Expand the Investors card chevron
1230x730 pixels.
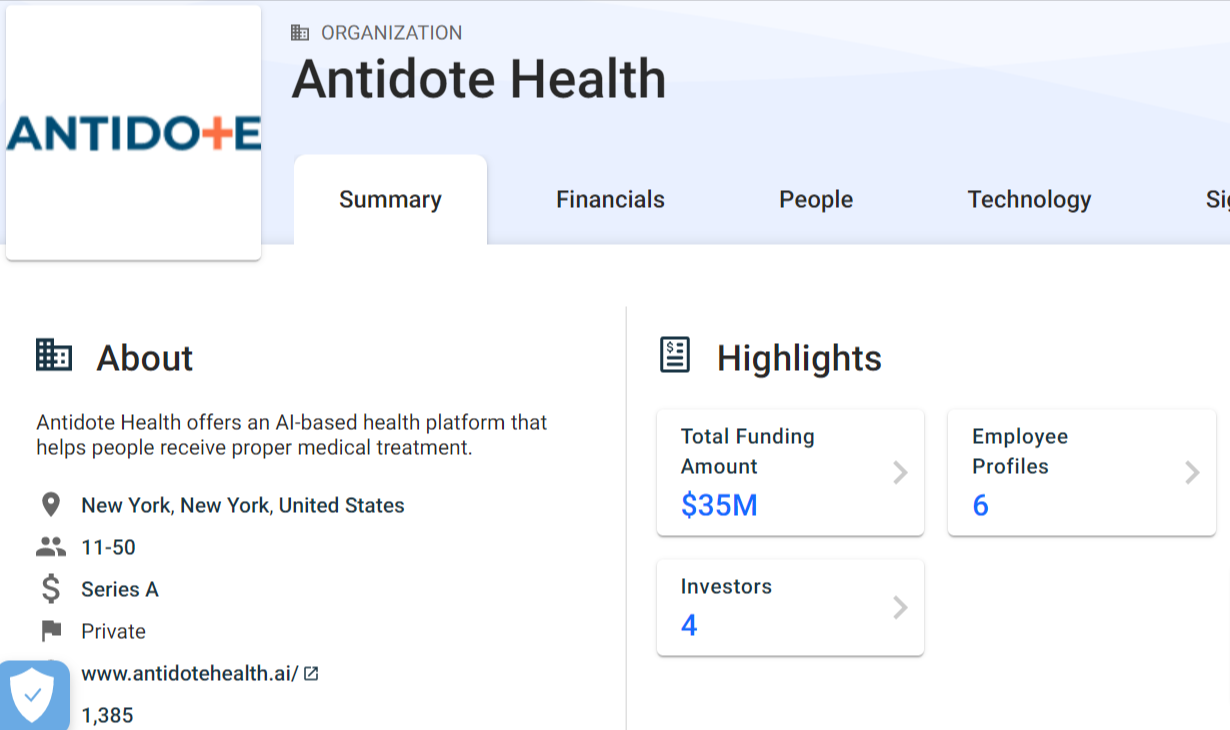pos(900,607)
